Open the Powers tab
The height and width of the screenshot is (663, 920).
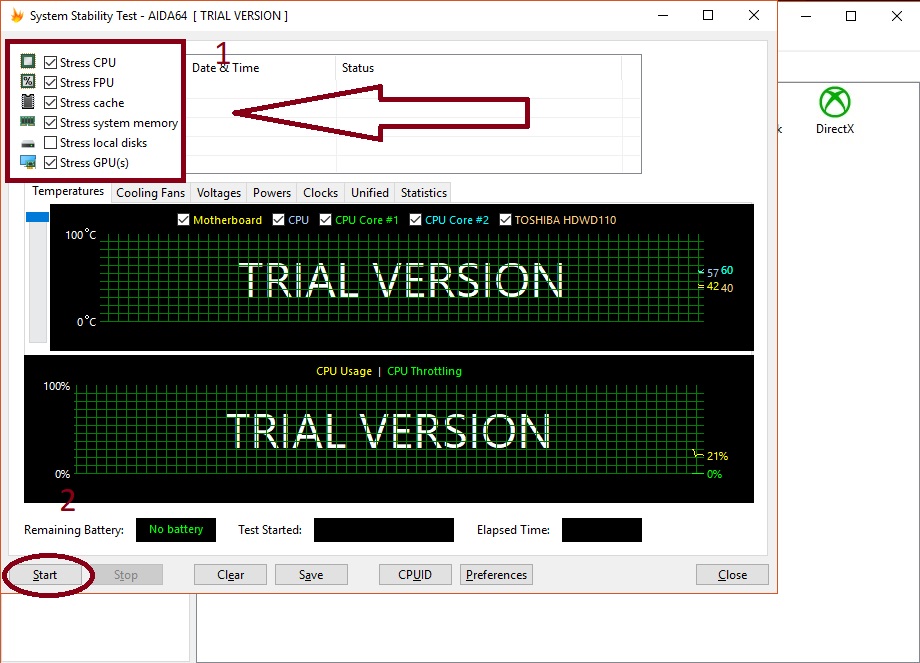pos(272,193)
